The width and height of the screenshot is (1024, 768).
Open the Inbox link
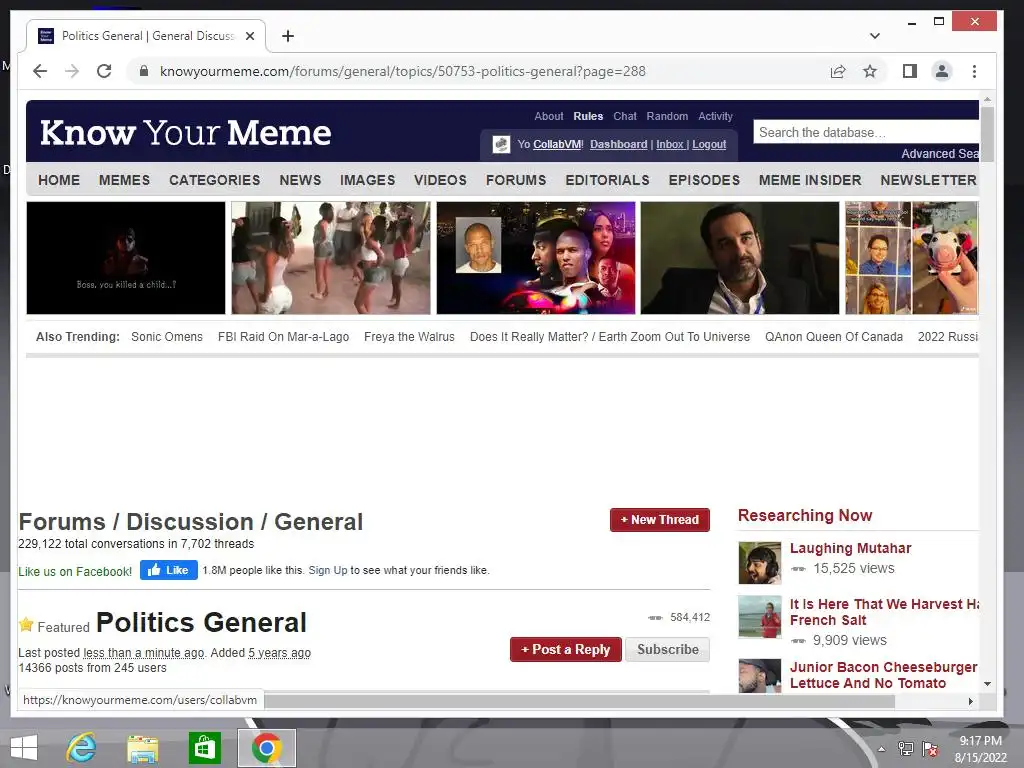click(x=670, y=144)
